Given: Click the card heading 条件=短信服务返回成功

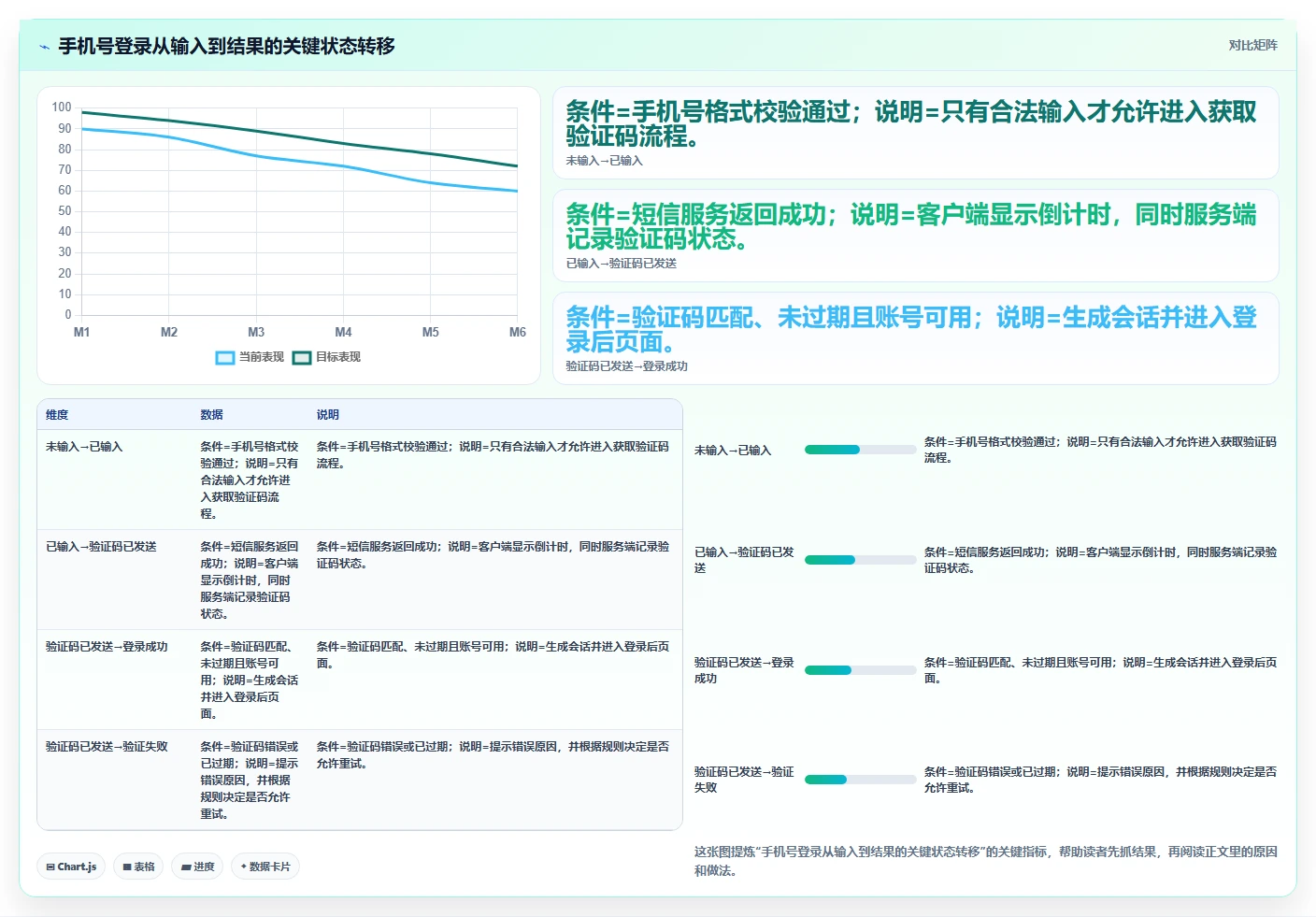Looking at the screenshot, I should pos(911,227).
